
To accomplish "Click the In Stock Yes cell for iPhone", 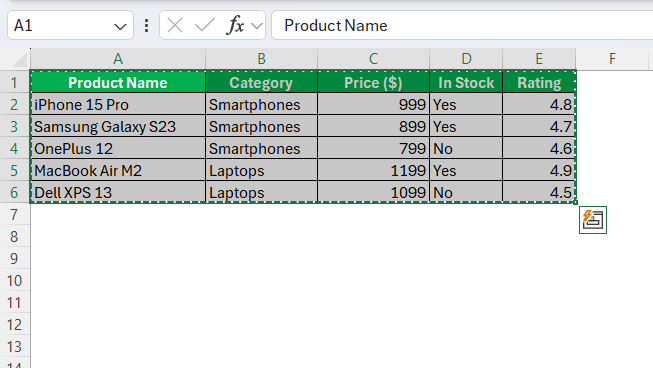I will (466, 104).
